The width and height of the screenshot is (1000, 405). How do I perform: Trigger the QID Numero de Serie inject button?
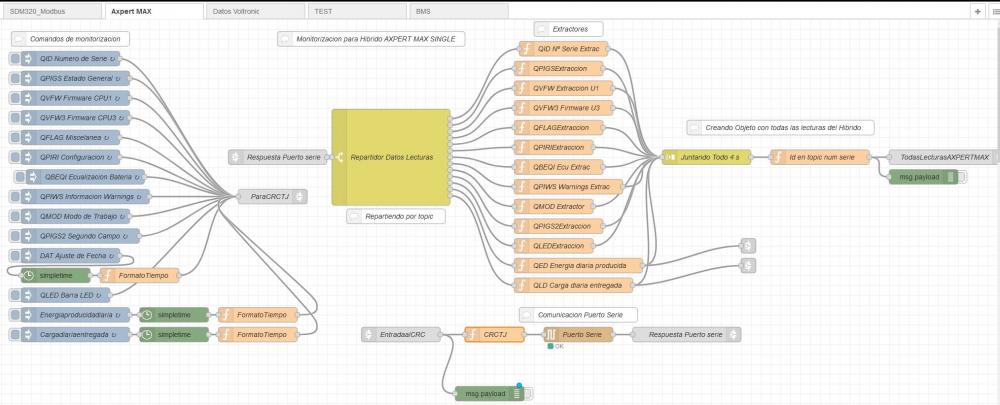tap(15, 59)
